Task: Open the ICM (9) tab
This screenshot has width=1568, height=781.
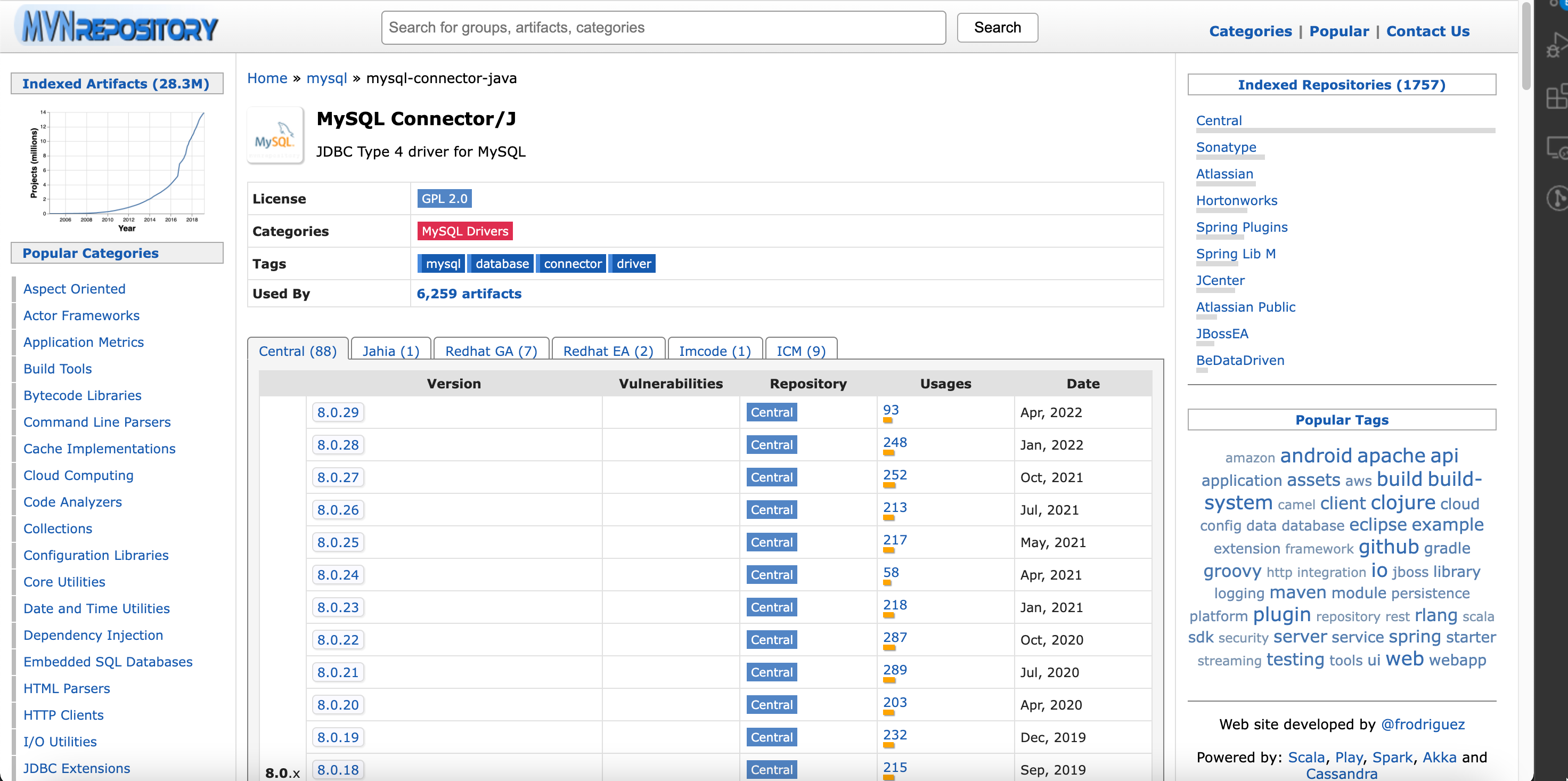Action: click(x=801, y=351)
